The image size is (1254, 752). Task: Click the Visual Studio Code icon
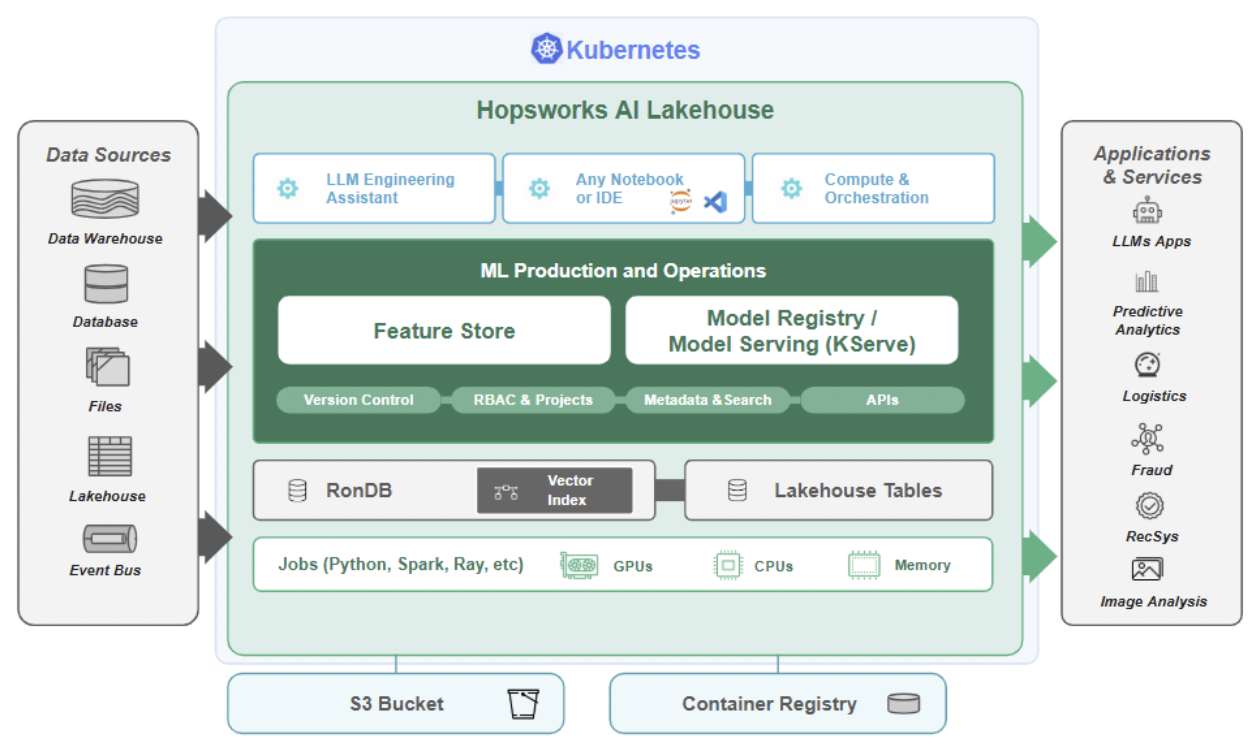tap(715, 202)
